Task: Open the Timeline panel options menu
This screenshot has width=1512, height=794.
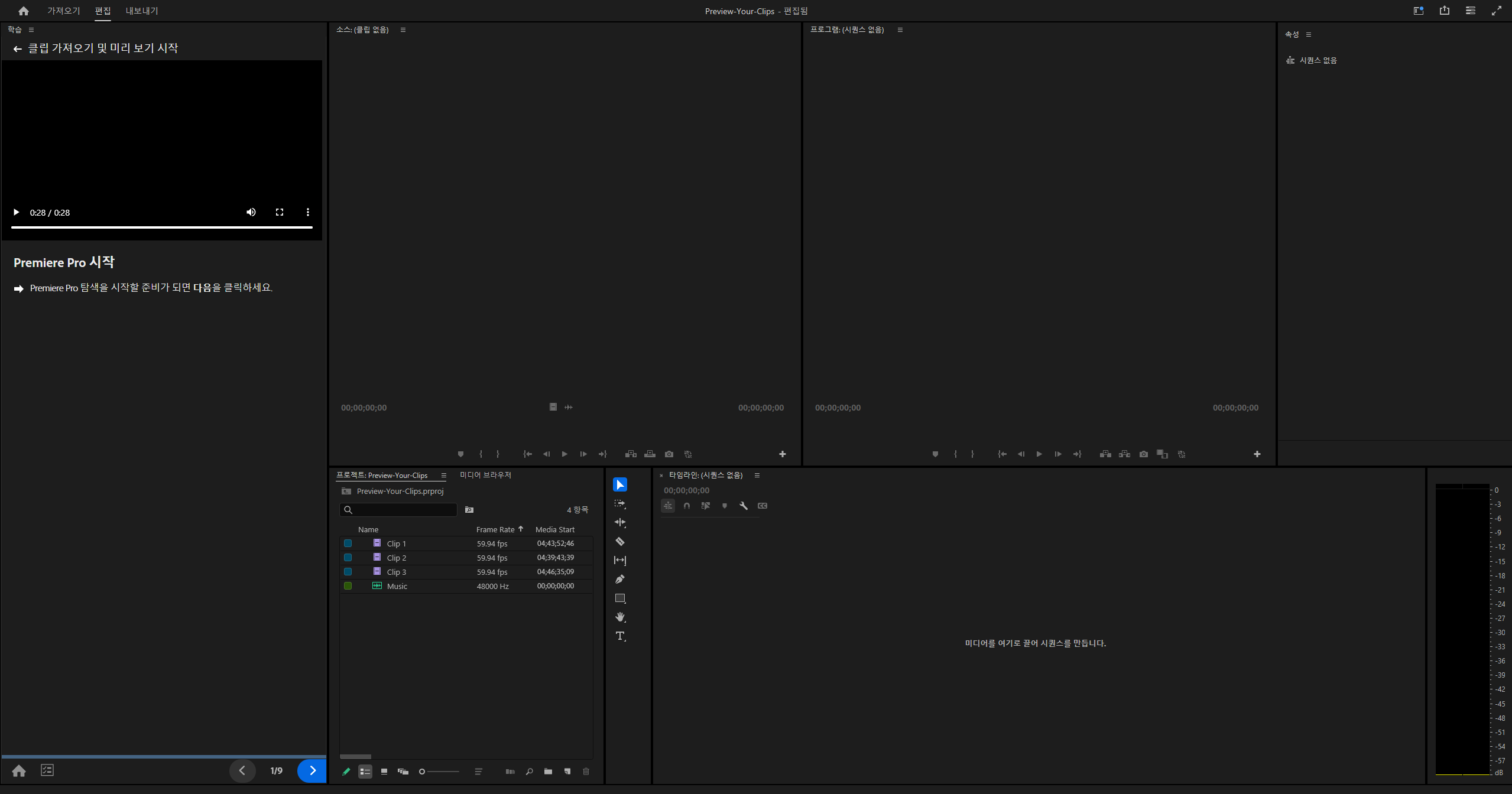Action: 757,476
